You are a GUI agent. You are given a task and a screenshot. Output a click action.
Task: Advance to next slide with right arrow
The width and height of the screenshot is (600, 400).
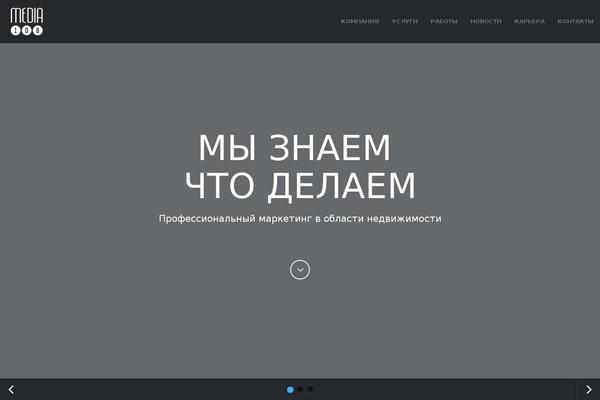[589, 390]
